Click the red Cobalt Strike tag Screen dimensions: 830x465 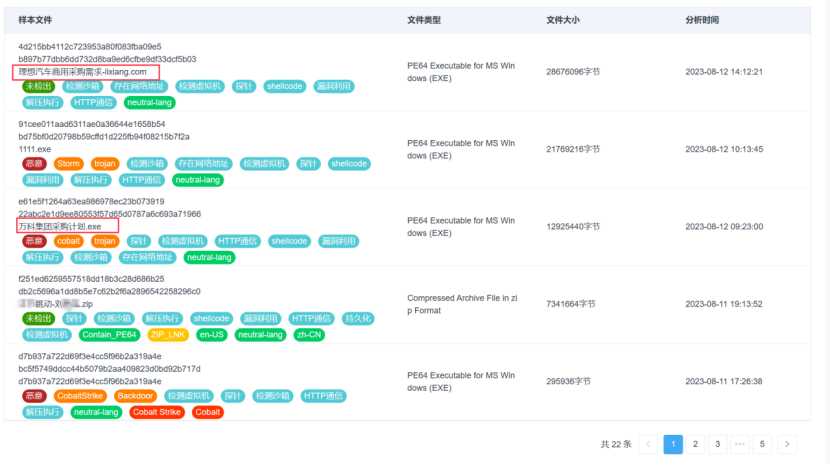157,412
